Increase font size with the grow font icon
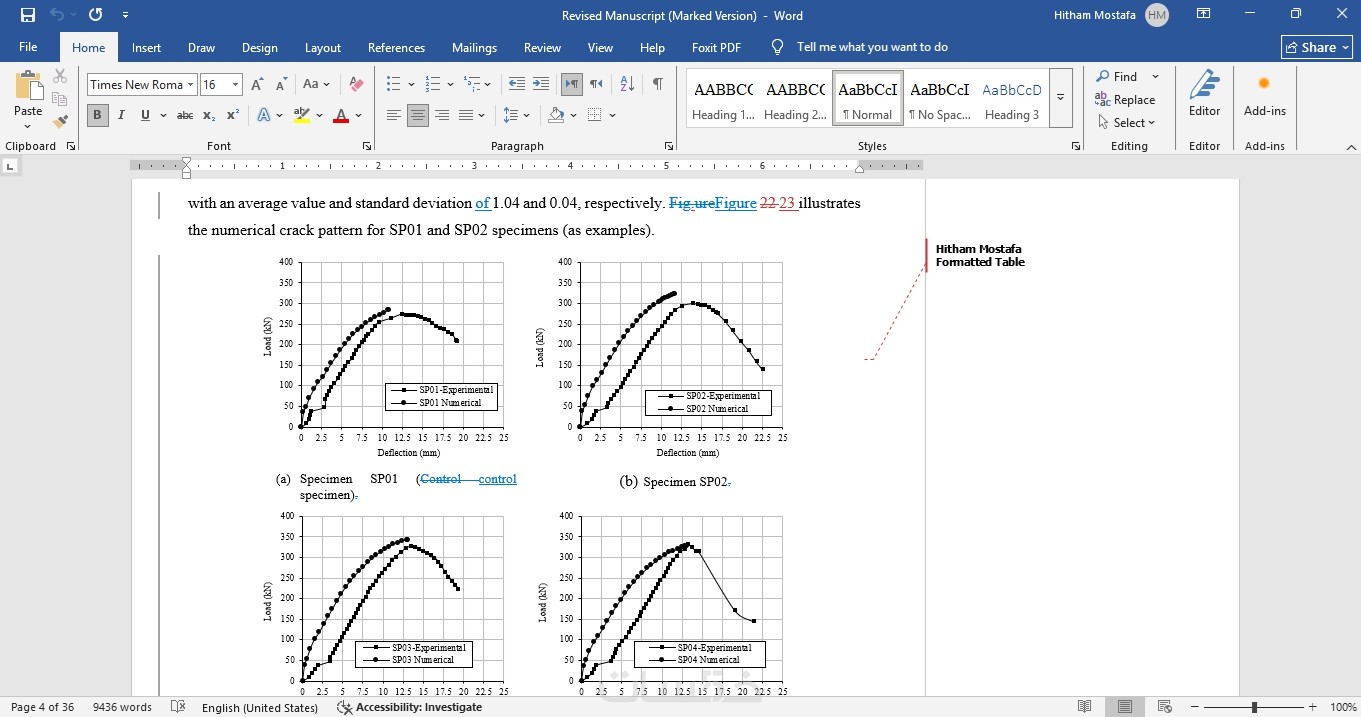This screenshot has width=1361, height=717. [x=258, y=85]
